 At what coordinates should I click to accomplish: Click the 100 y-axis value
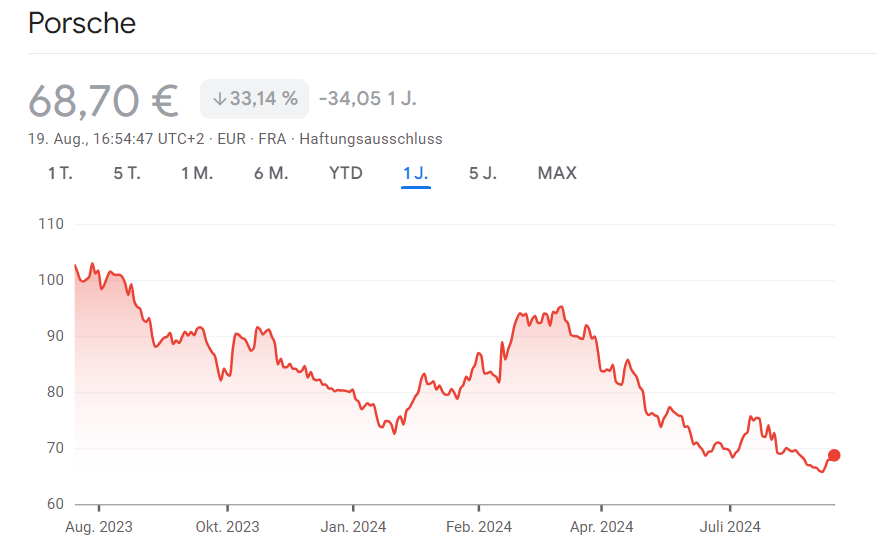pos(51,280)
